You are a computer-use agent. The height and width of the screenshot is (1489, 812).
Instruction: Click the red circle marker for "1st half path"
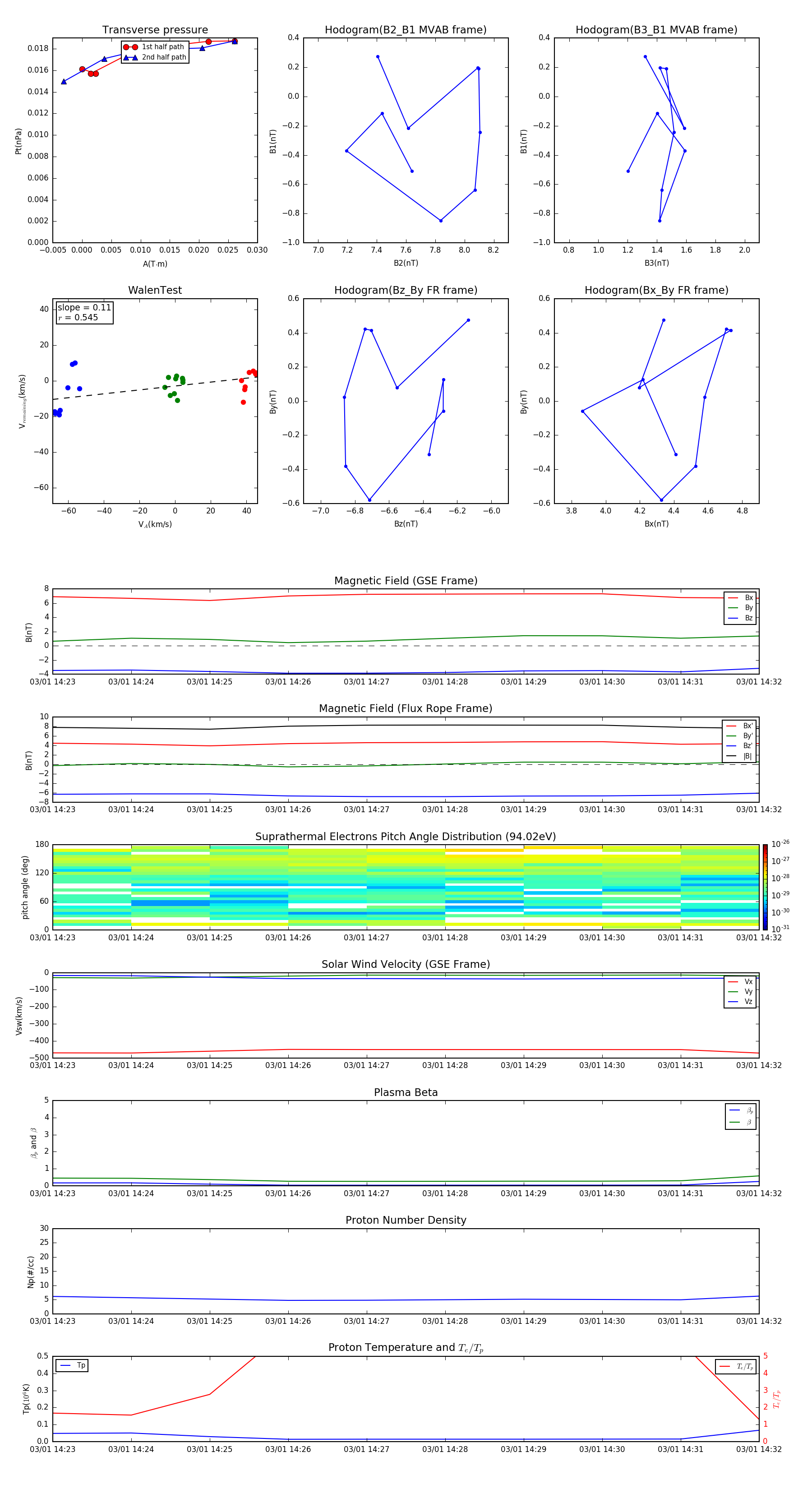[x=131, y=47]
